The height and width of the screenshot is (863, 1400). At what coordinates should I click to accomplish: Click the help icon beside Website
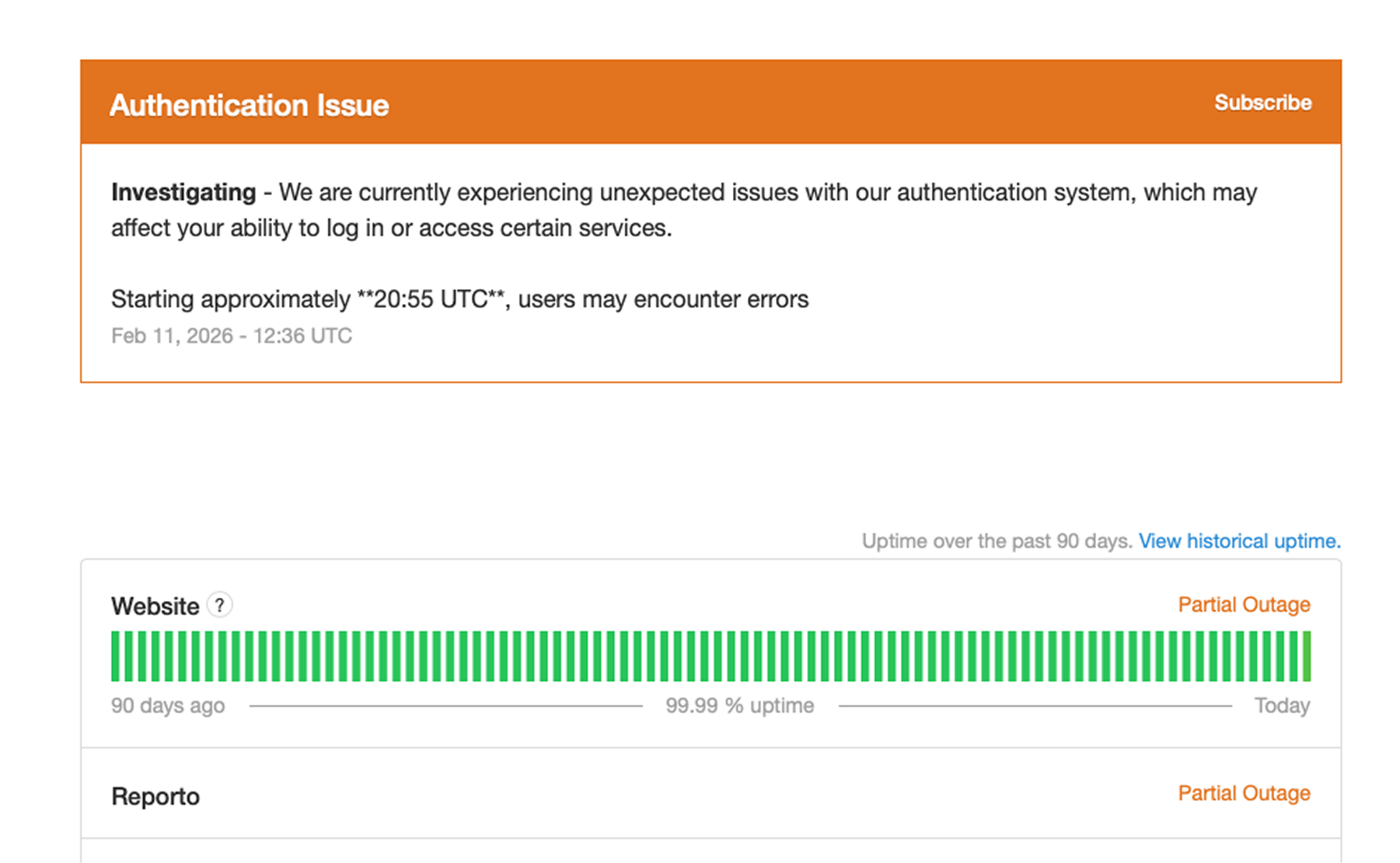[218, 604]
